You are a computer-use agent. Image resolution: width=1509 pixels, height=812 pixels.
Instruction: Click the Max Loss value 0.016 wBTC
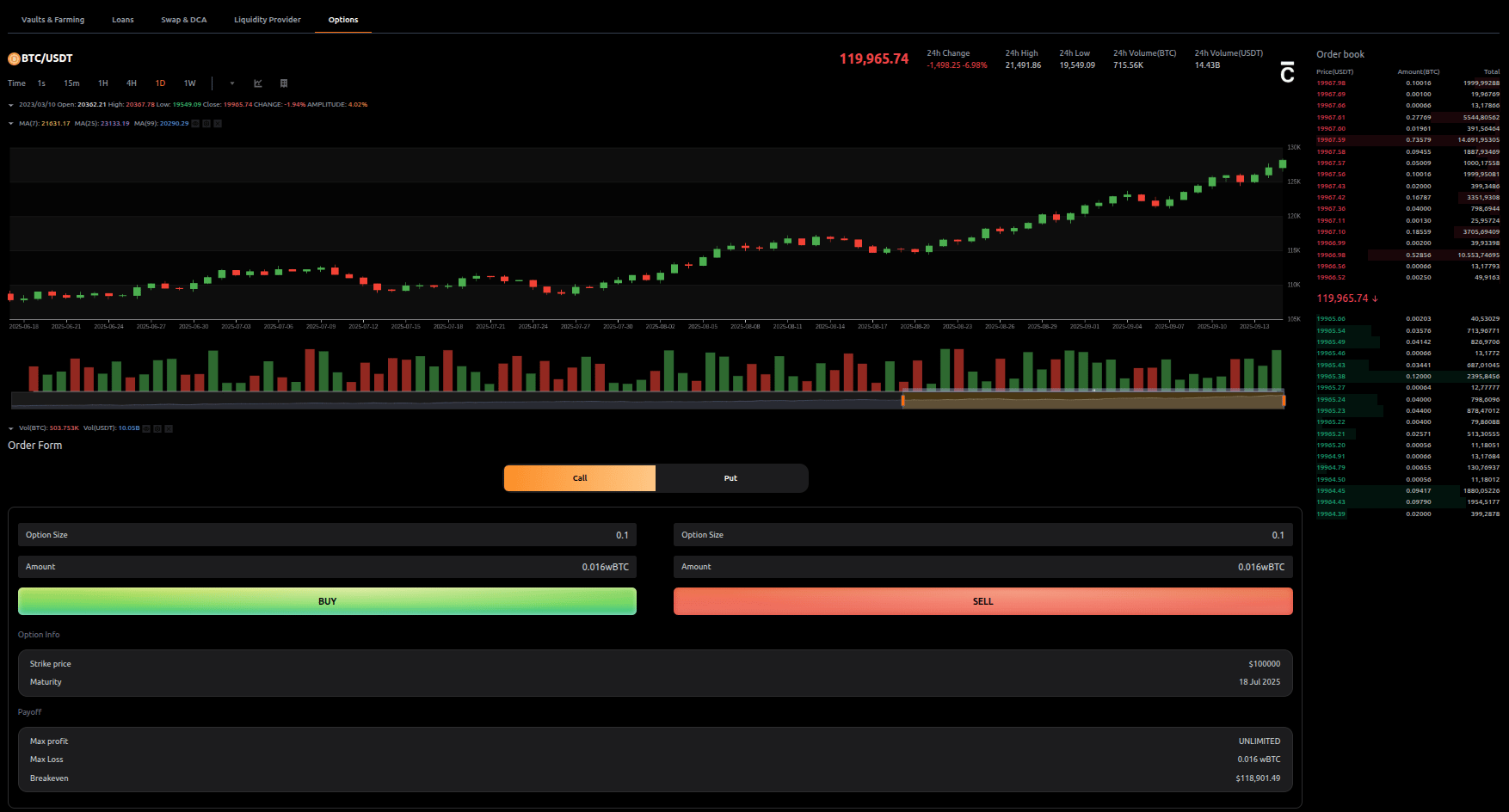pyautogui.click(x=1259, y=760)
